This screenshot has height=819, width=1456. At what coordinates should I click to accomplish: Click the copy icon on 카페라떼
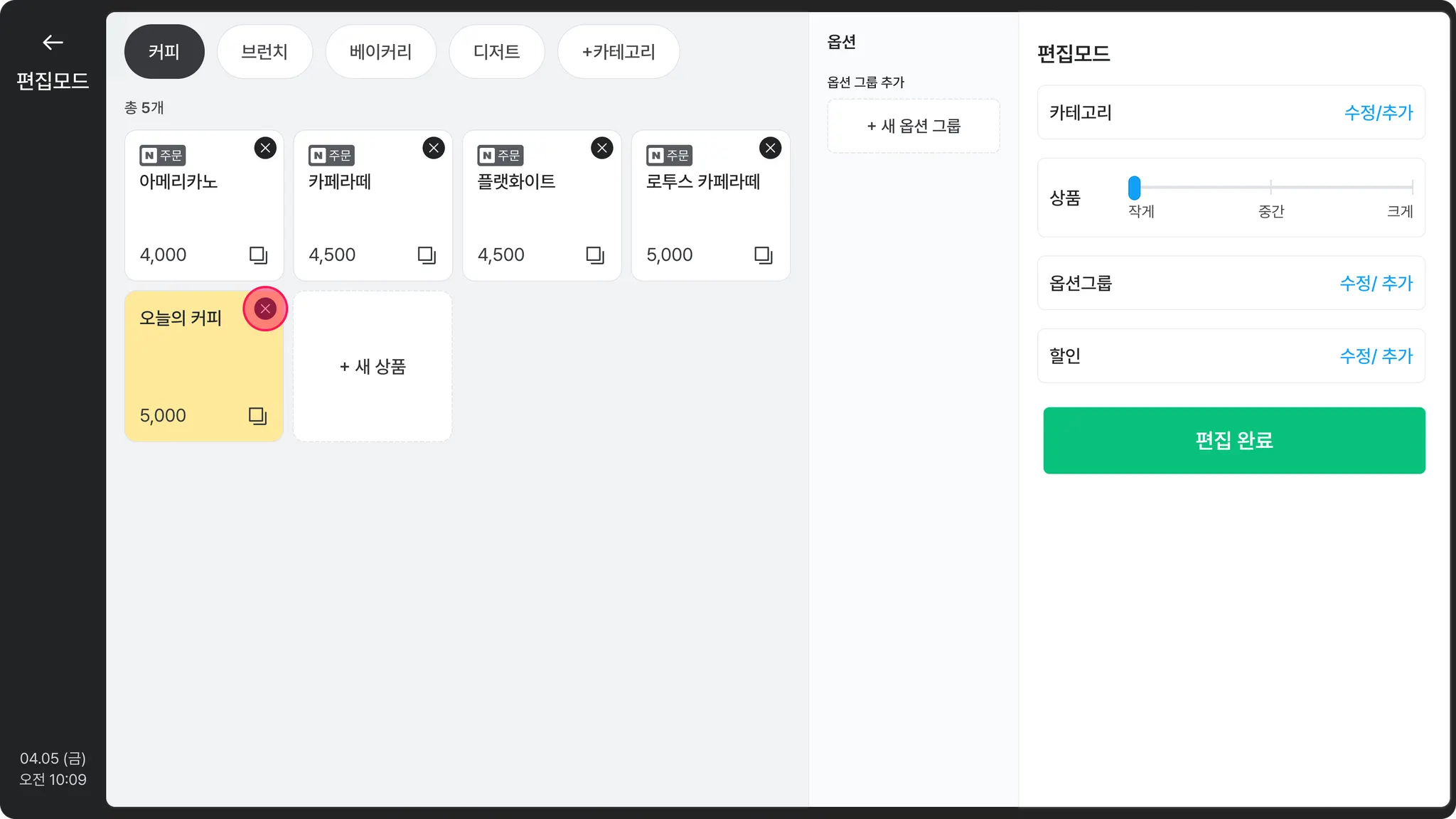pos(427,255)
